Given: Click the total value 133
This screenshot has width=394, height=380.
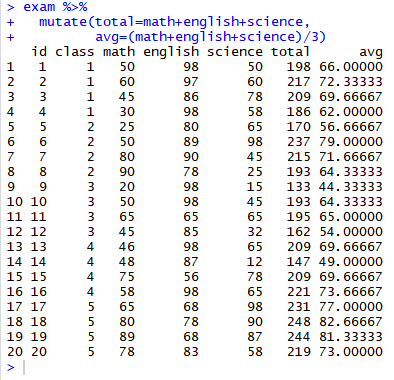Looking at the screenshot, I should coord(299,187).
